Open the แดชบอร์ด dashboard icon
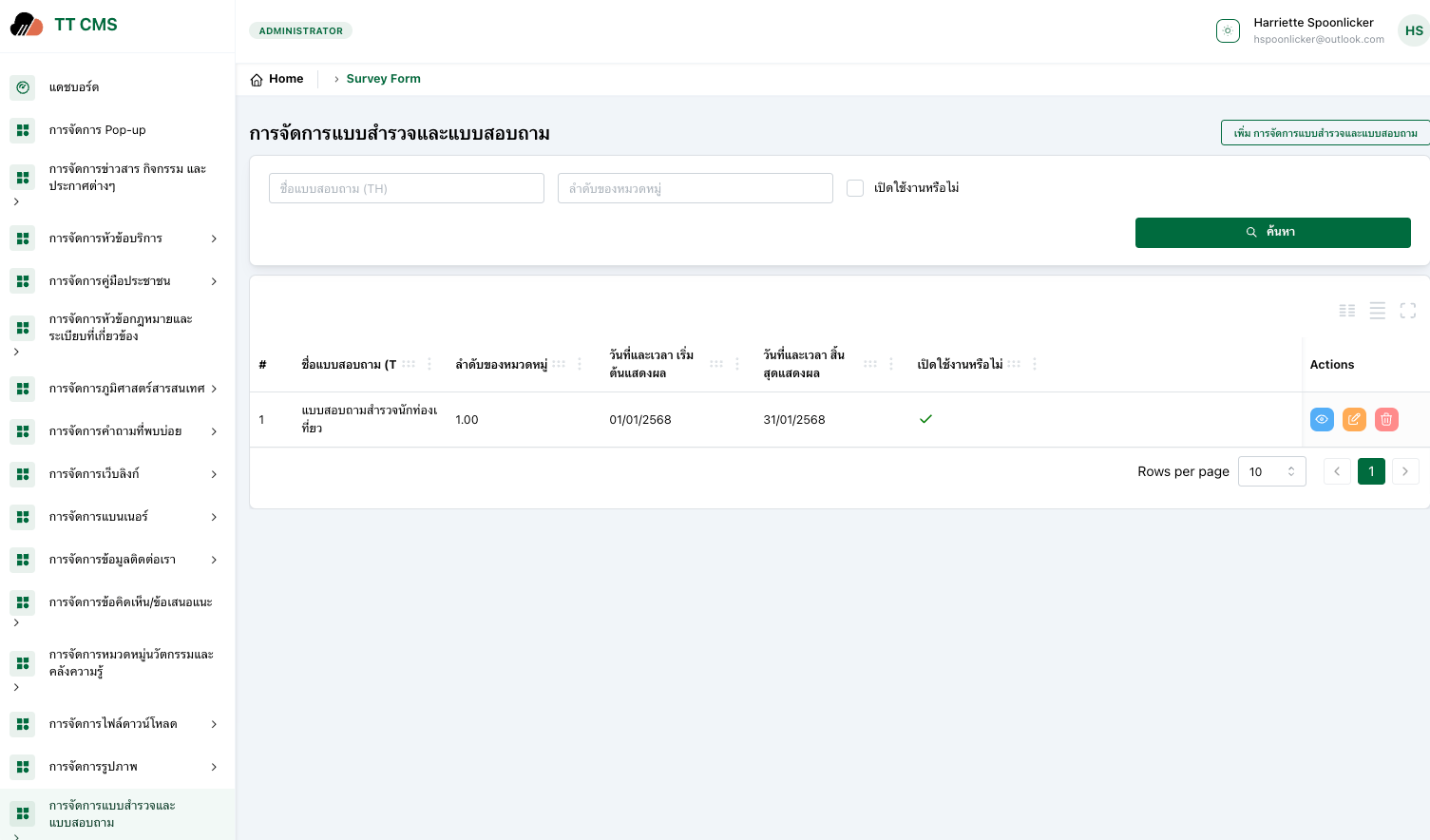Viewport: 1430px width, 840px height. [23, 87]
